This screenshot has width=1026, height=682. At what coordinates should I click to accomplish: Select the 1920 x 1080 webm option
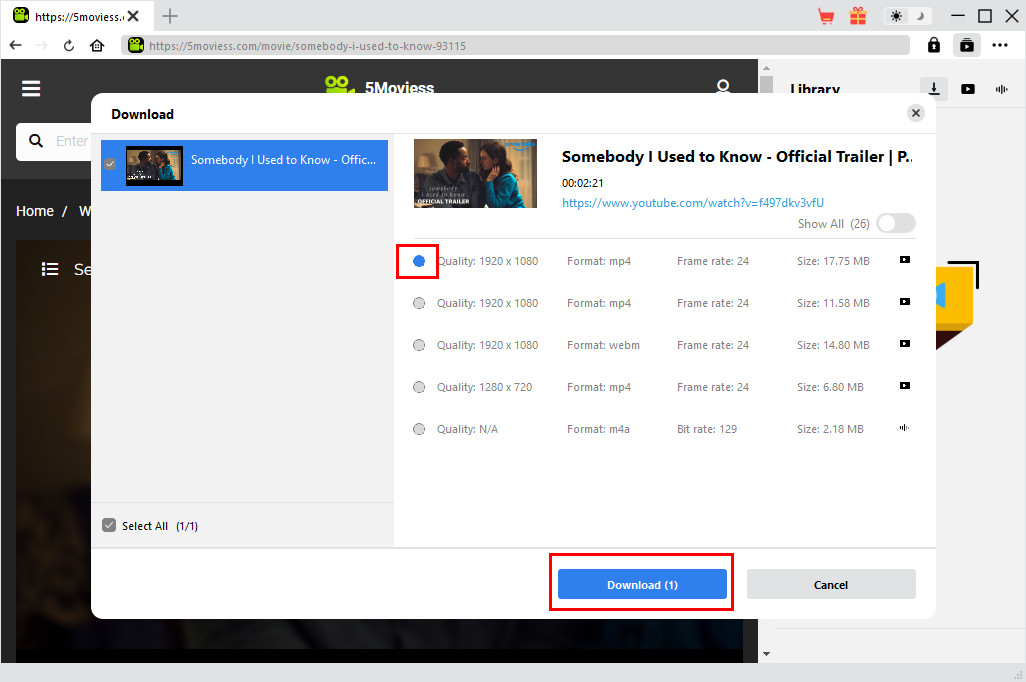point(419,345)
